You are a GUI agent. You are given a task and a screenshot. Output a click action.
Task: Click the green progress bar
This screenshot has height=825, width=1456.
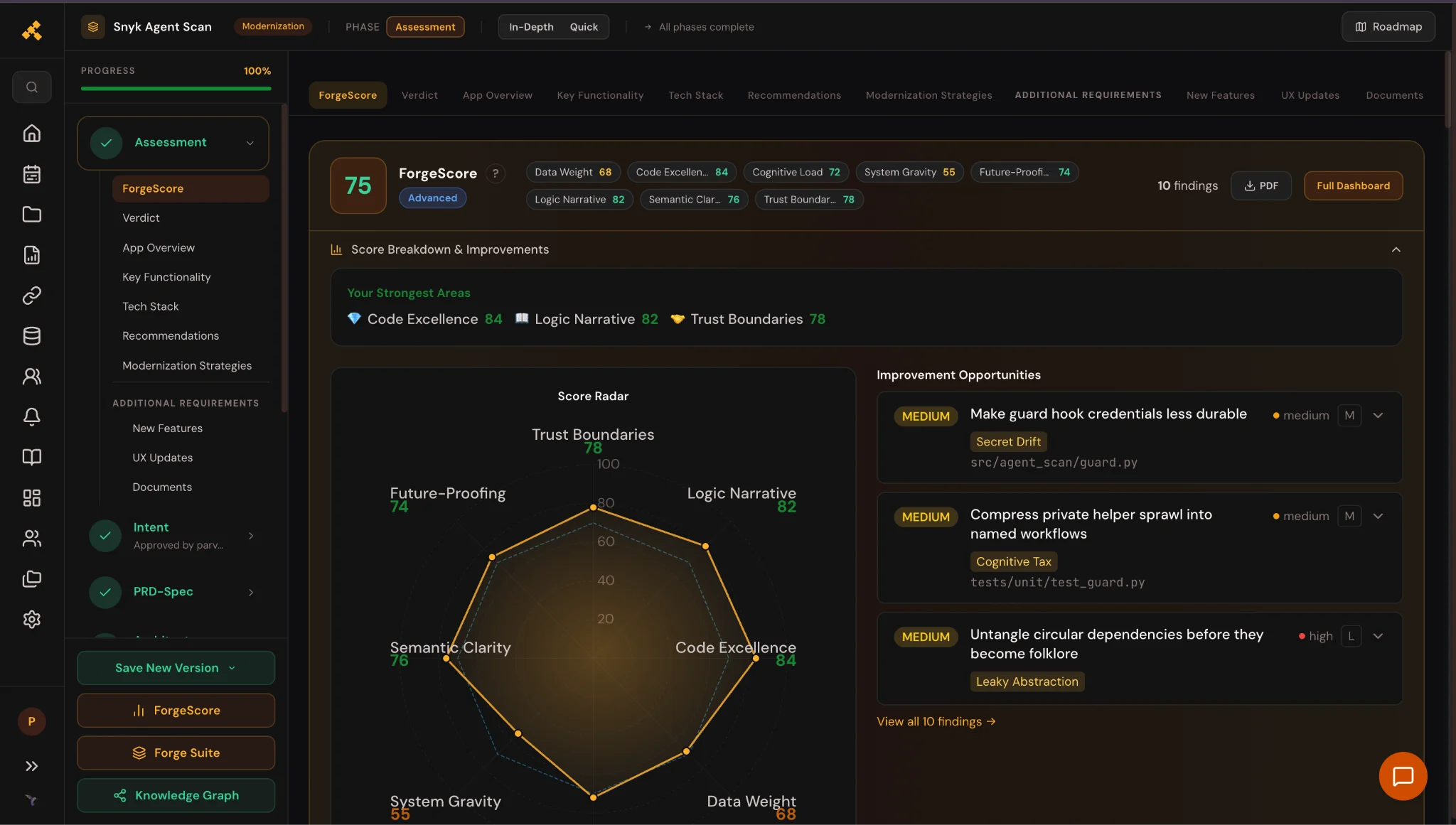point(176,88)
